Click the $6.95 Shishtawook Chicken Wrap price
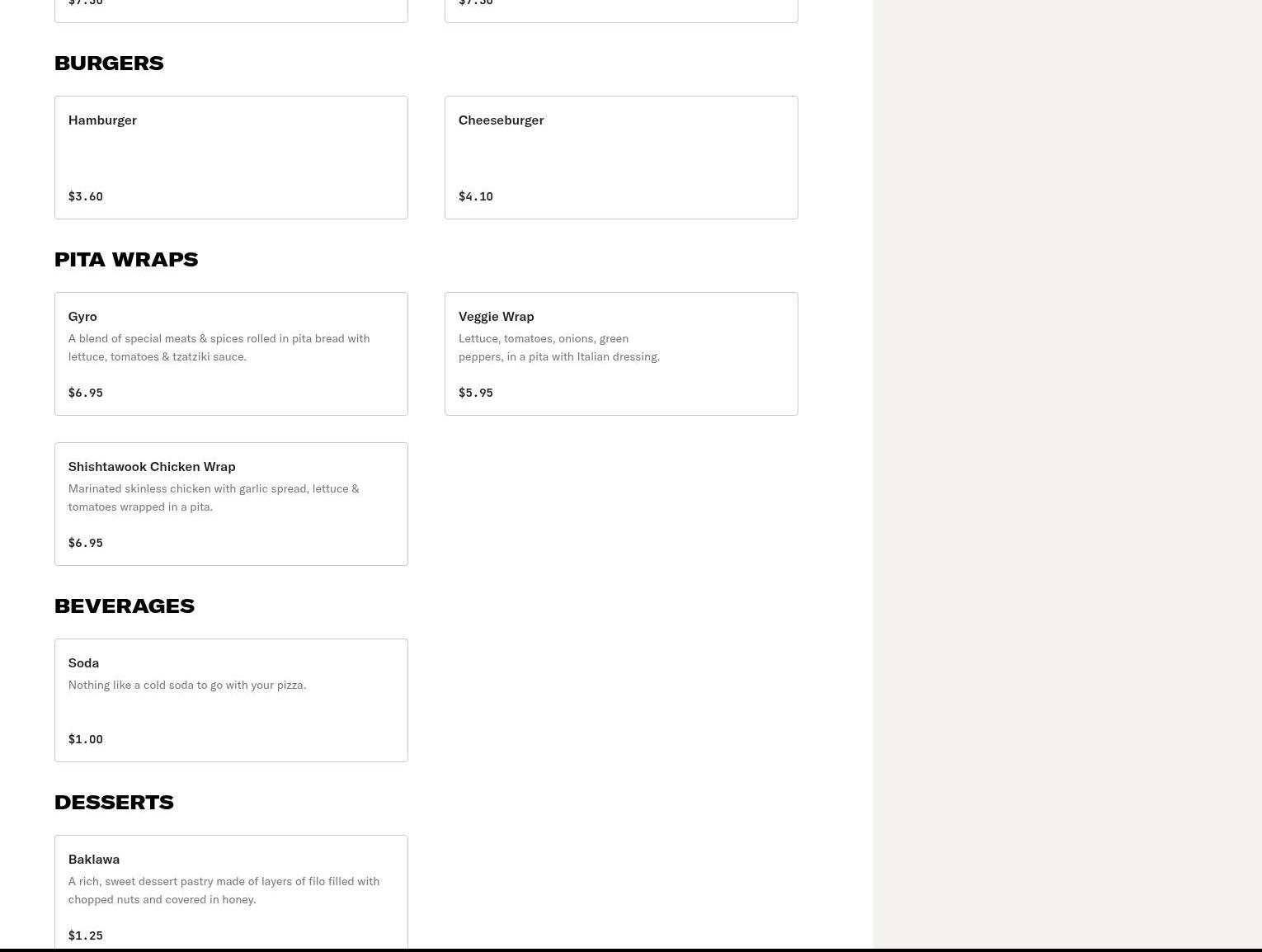 coord(86,543)
